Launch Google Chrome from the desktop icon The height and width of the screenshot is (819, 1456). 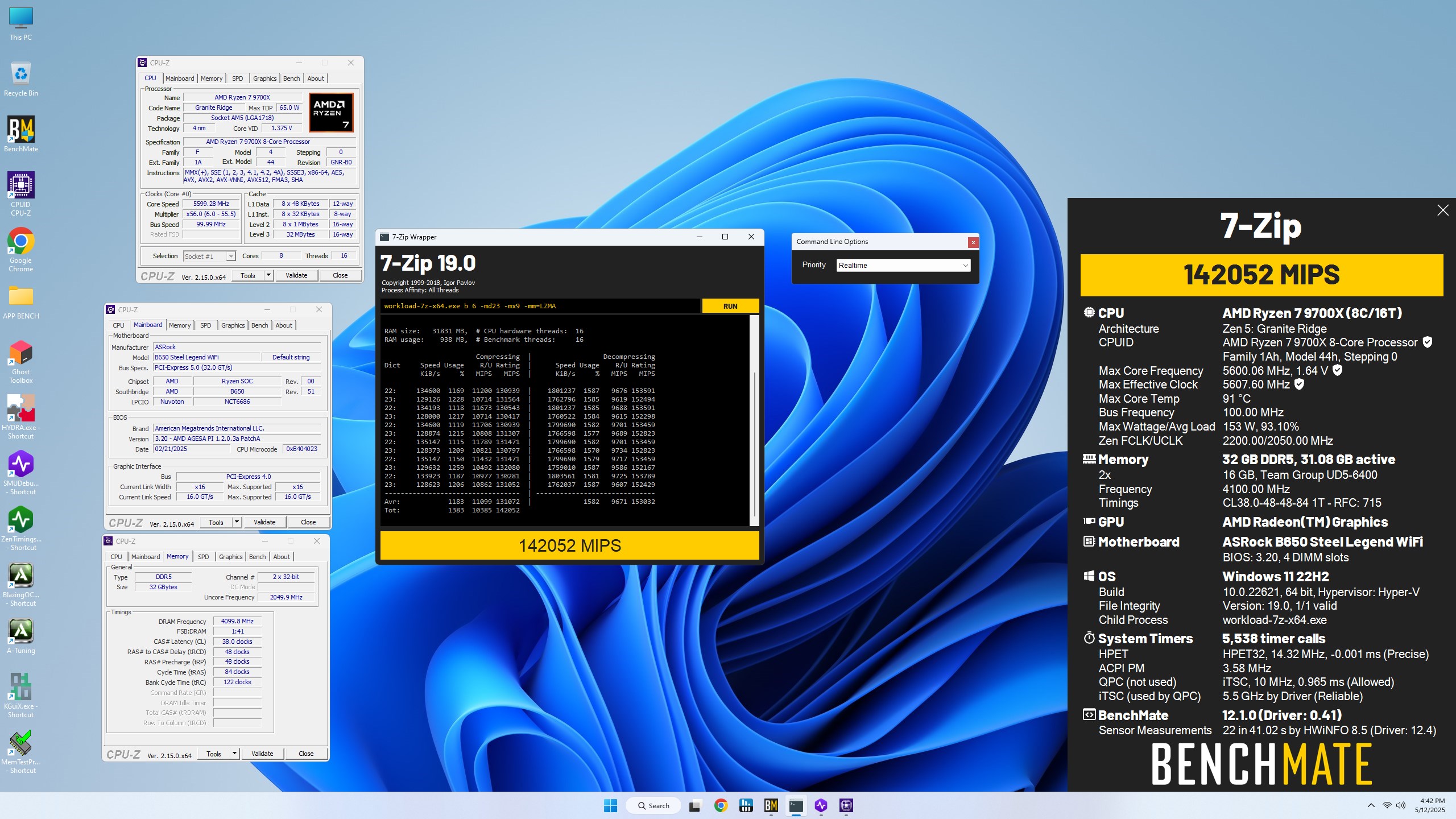pos(21,249)
